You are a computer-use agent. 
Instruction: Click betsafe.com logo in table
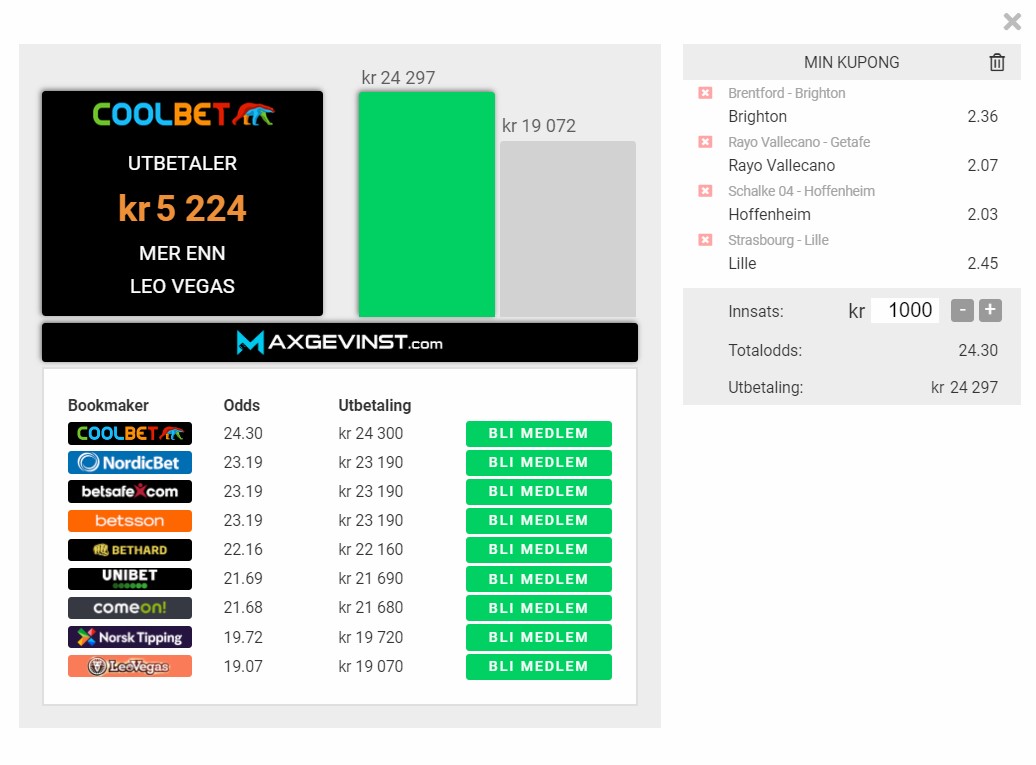130,492
